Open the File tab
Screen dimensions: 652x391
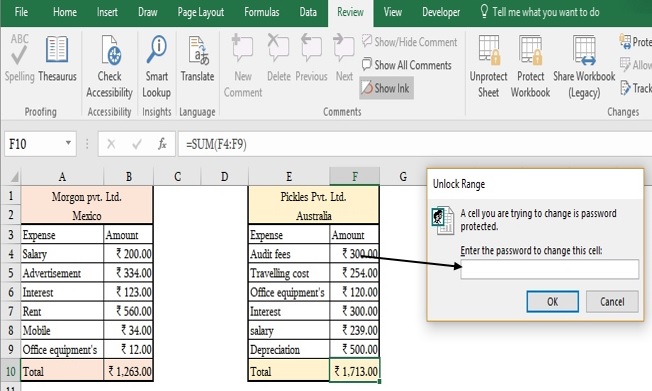[21, 12]
